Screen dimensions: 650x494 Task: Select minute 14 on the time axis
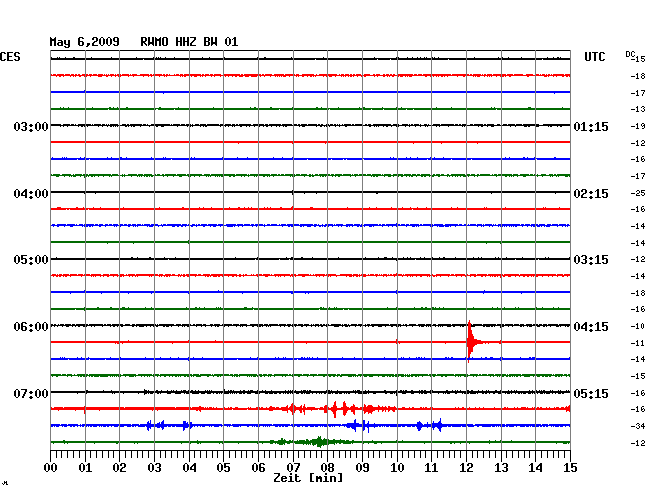(x=536, y=467)
